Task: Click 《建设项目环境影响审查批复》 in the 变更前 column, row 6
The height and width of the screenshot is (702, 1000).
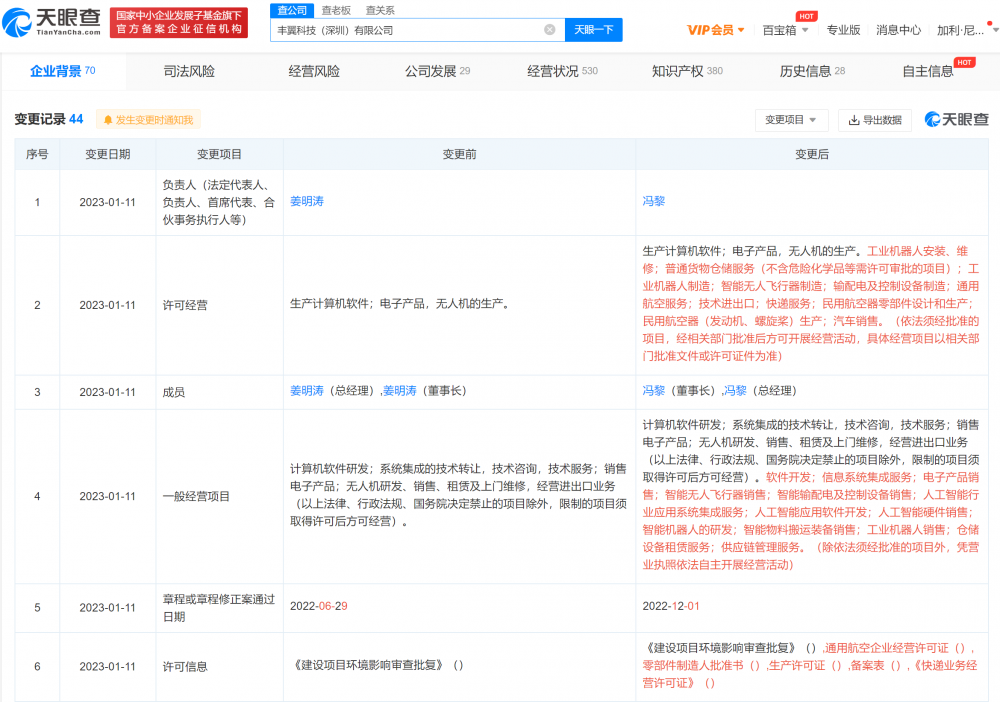Action: pos(369,666)
